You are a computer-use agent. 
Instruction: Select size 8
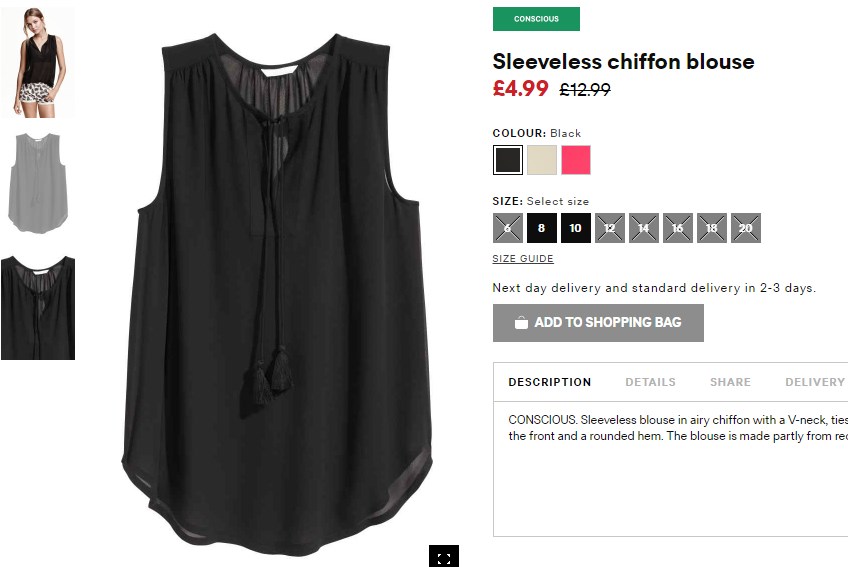point(541,228)
